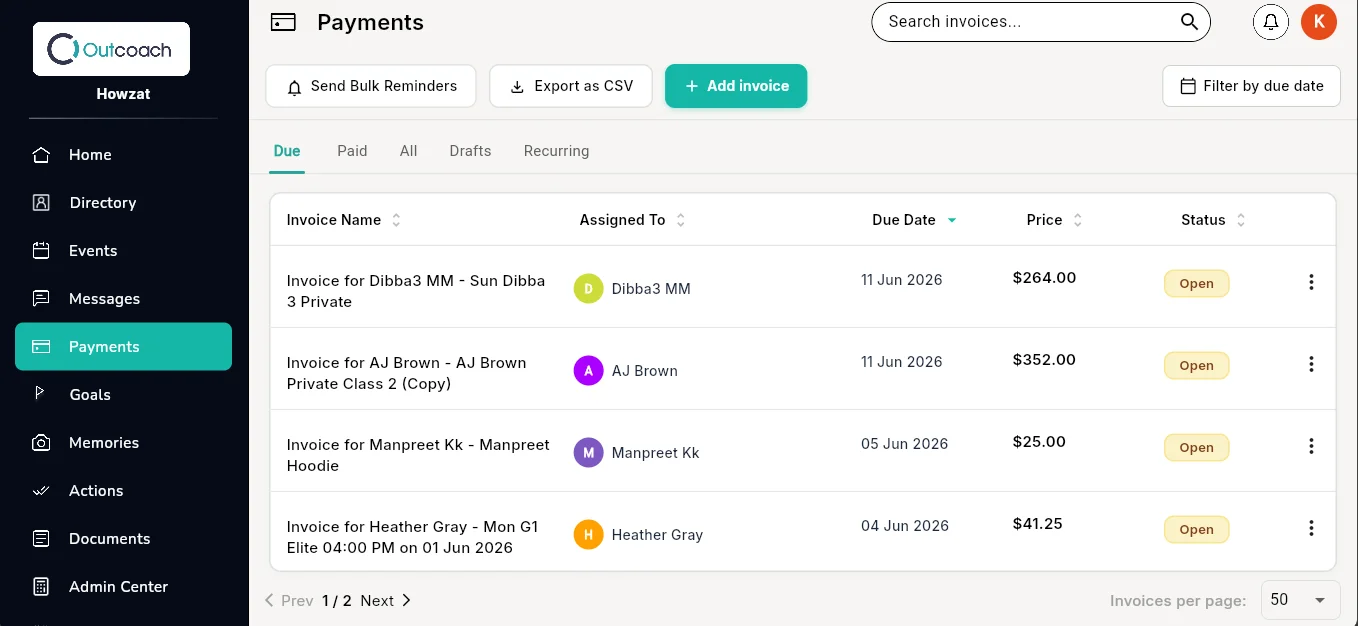Open Payments in the sidebar

tap(123, 347)
